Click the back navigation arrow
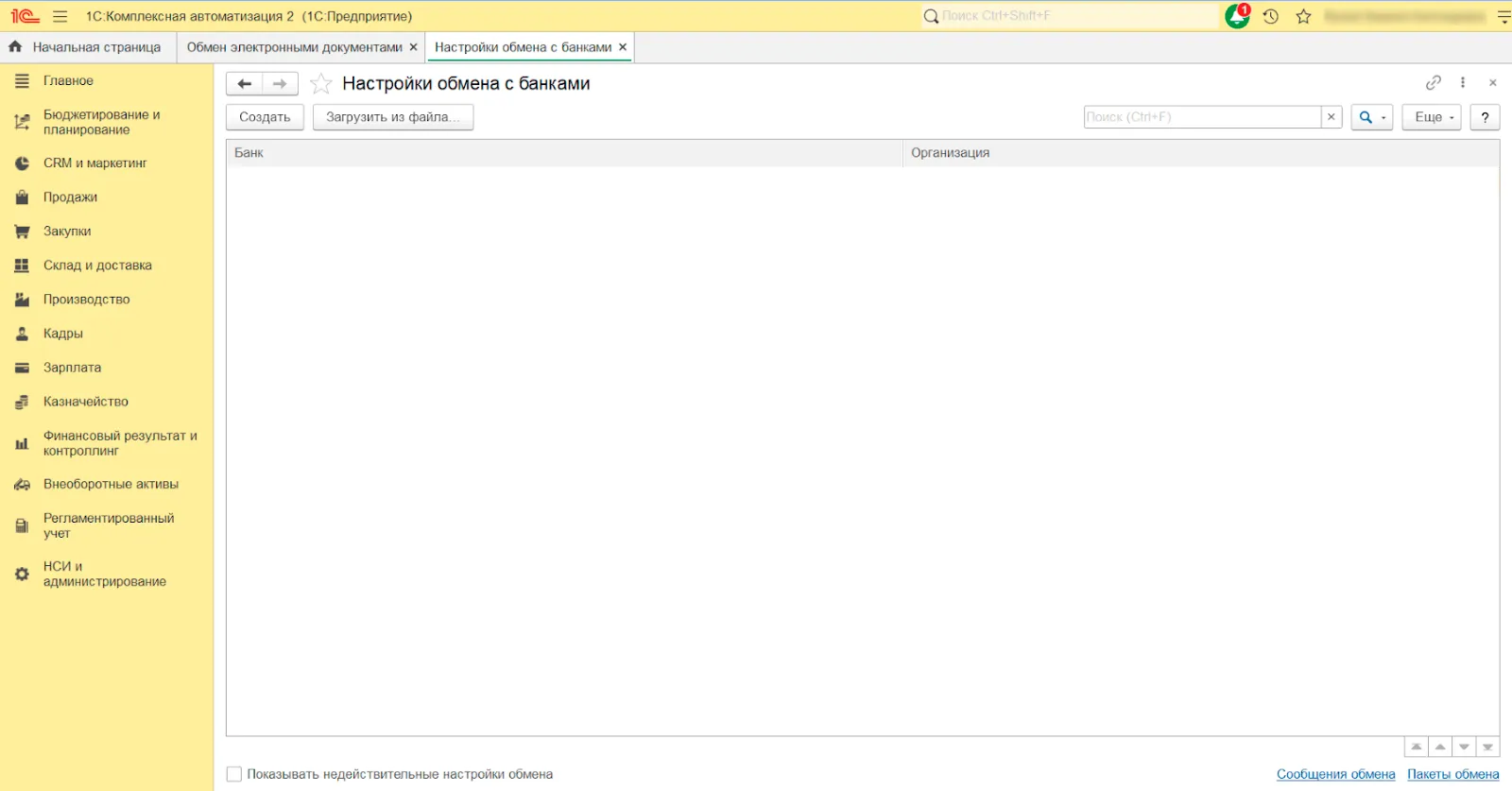 (244, 84)
